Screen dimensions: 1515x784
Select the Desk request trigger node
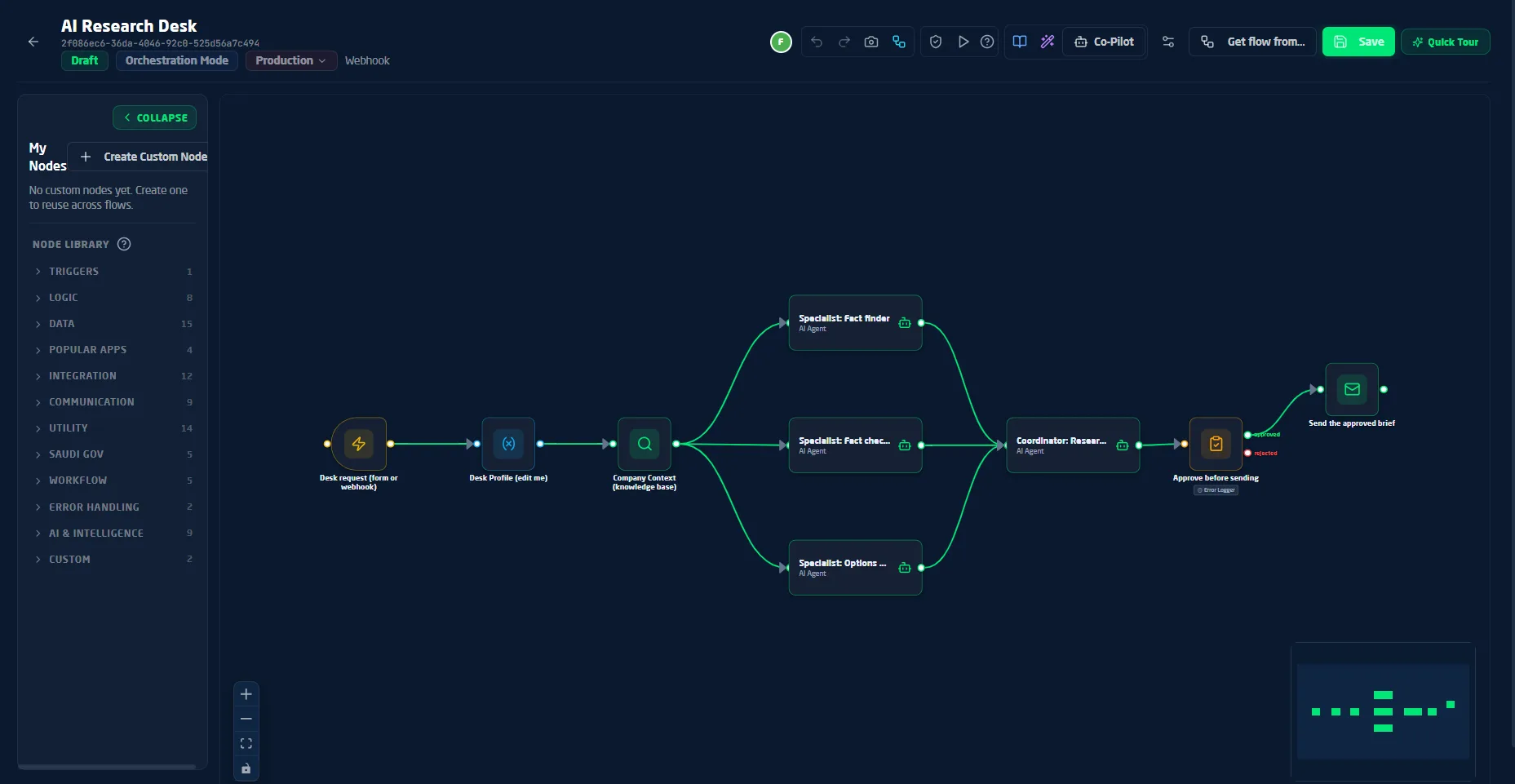[x=359, y=444]
